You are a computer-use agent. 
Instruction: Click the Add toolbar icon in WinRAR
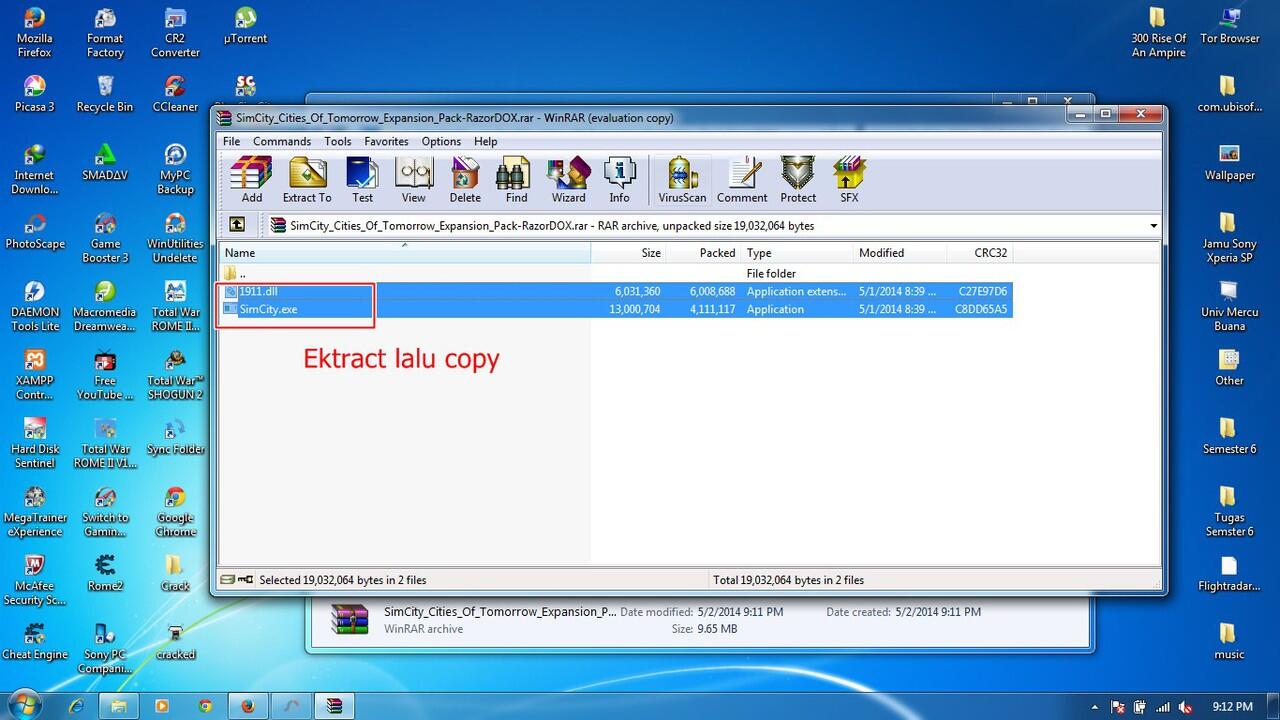[251, 180]
